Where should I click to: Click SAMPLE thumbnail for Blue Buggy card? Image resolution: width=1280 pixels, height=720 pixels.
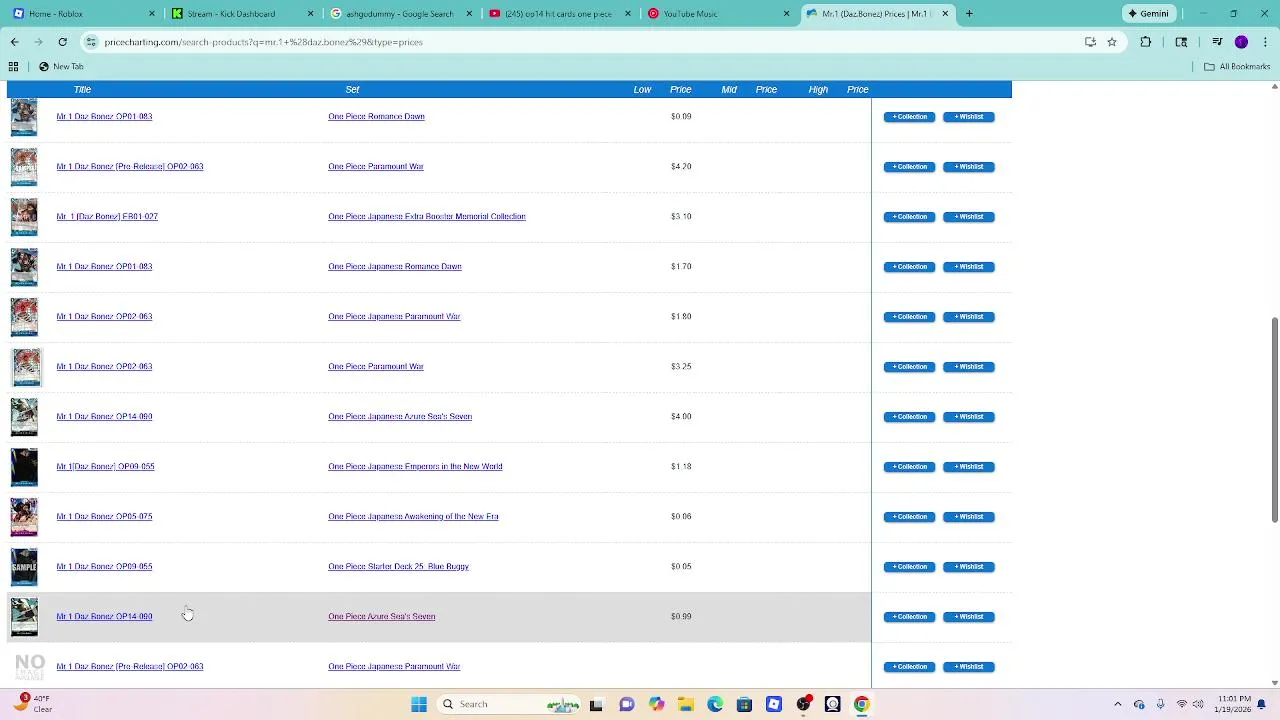coord(24,567)
